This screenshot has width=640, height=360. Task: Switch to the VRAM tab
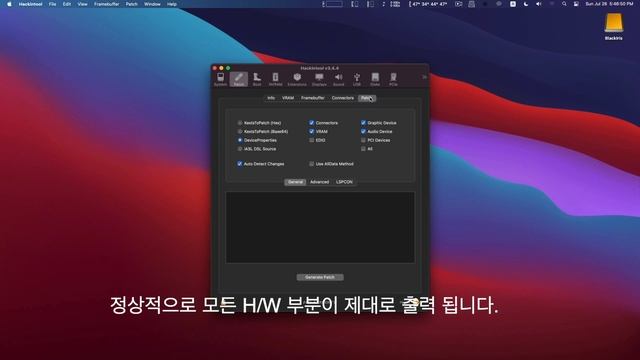tap(288, 98)
